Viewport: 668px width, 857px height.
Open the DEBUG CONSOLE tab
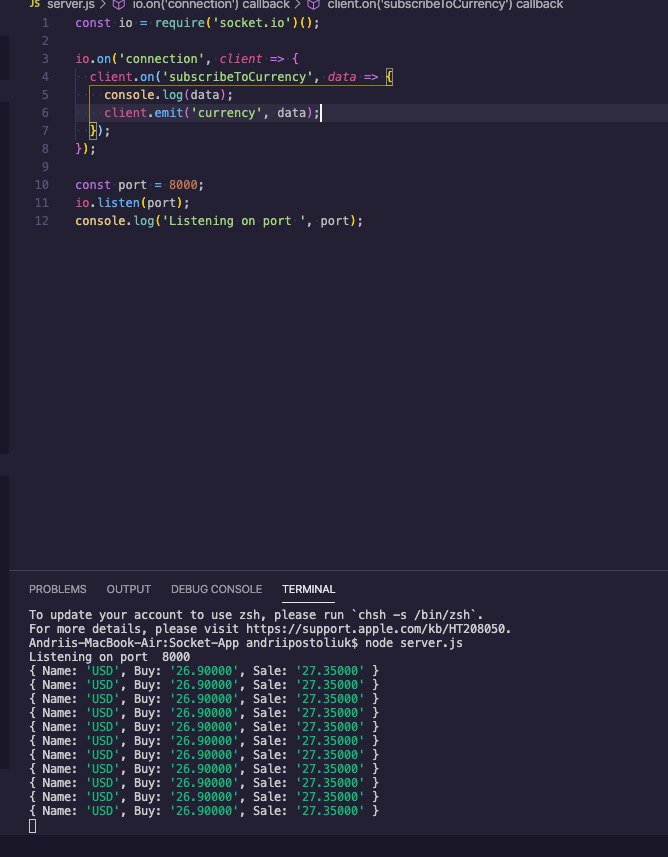pyautogui.click(x=216, y=589)
